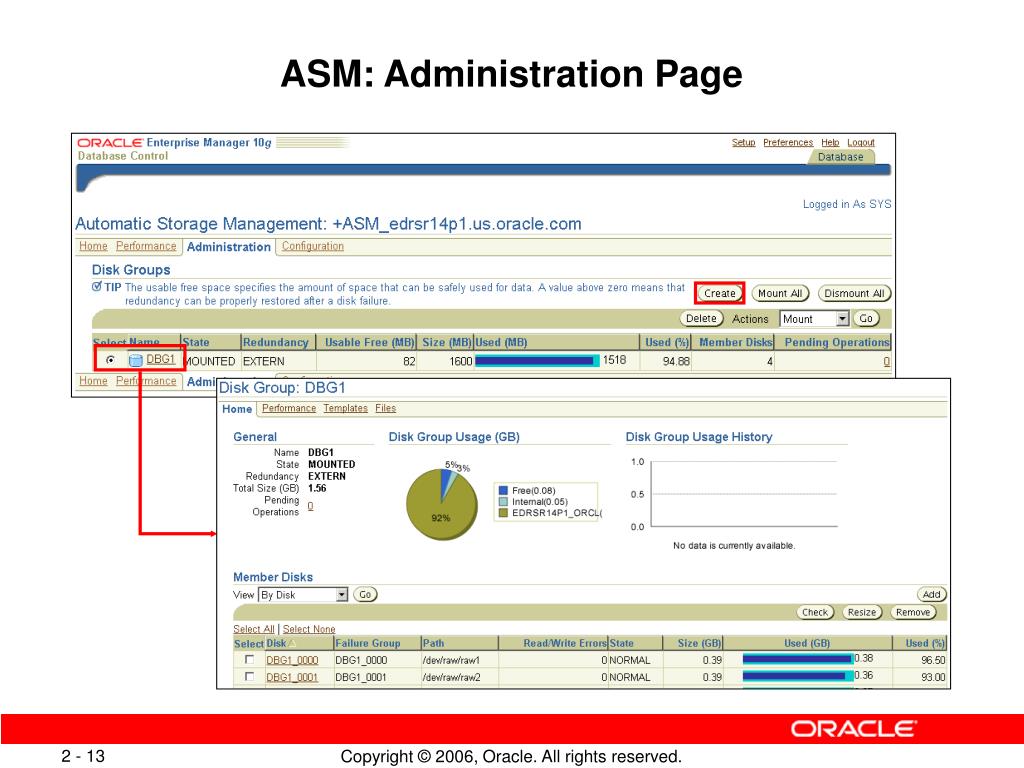Click the Dismount All button
This screenshot has width=1024, height=768.
point(854,293)
